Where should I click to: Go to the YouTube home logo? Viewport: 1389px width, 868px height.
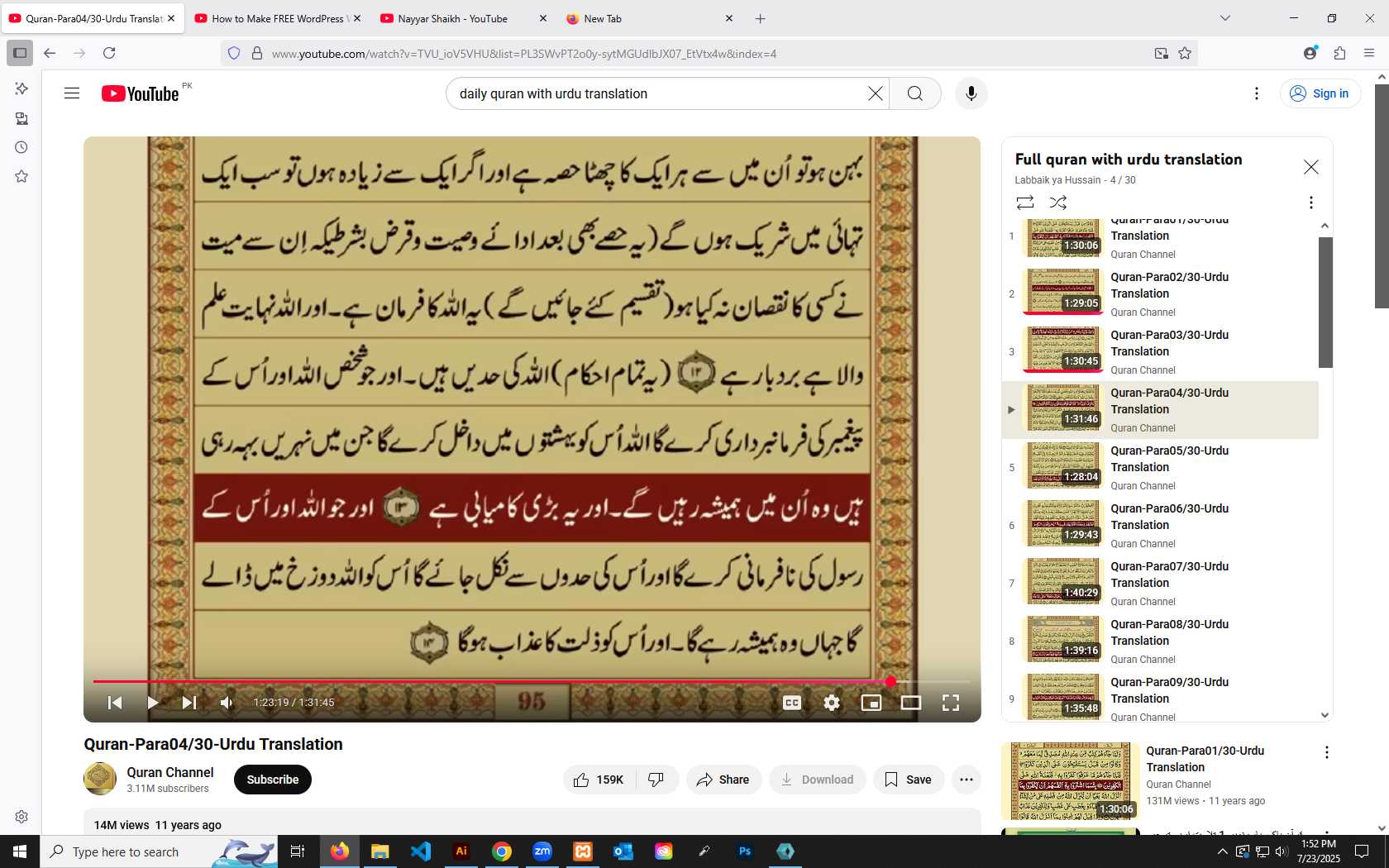[x=140, y=93]
